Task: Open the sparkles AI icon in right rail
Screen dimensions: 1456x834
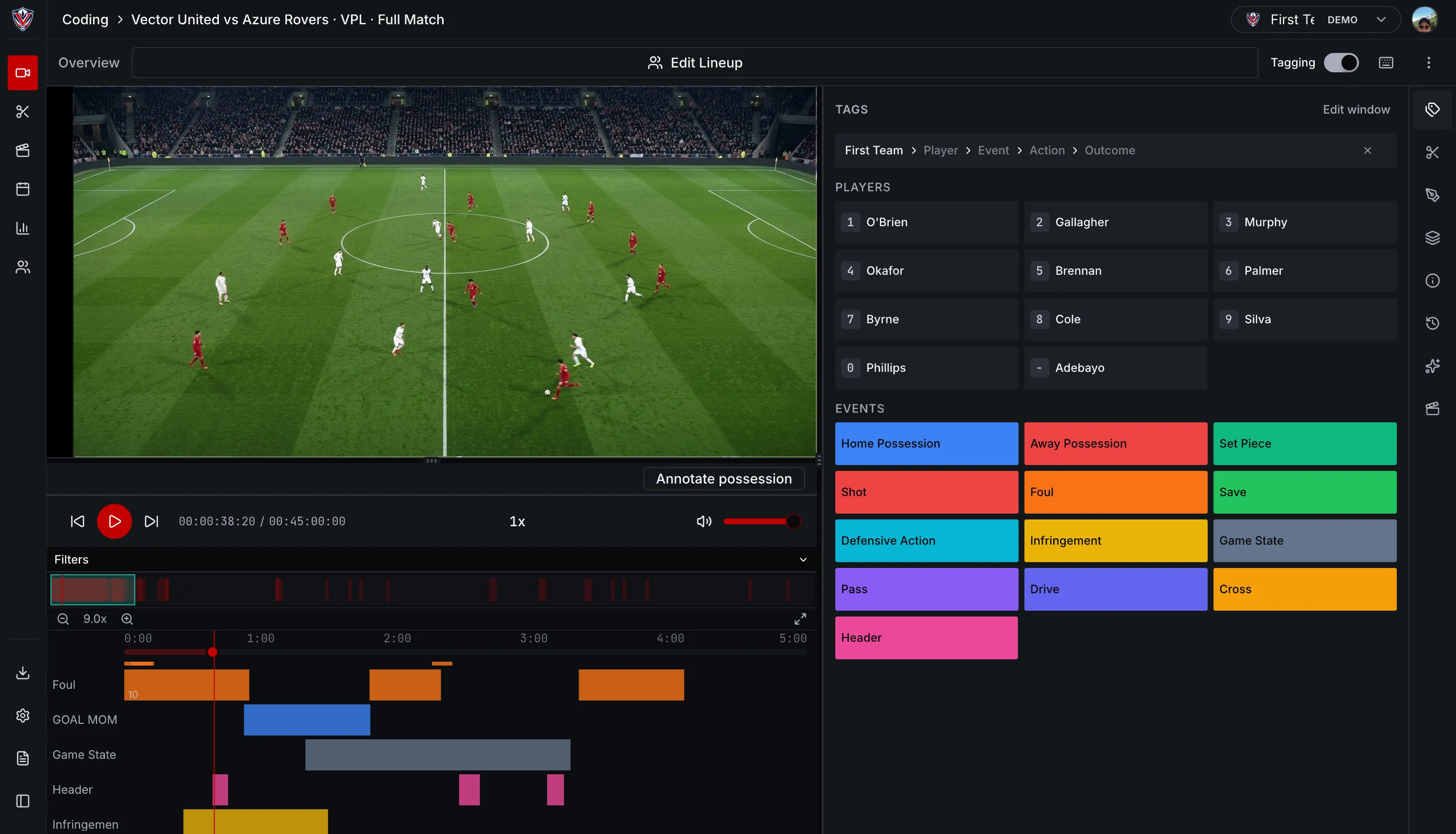Action: coord(1433,366)
